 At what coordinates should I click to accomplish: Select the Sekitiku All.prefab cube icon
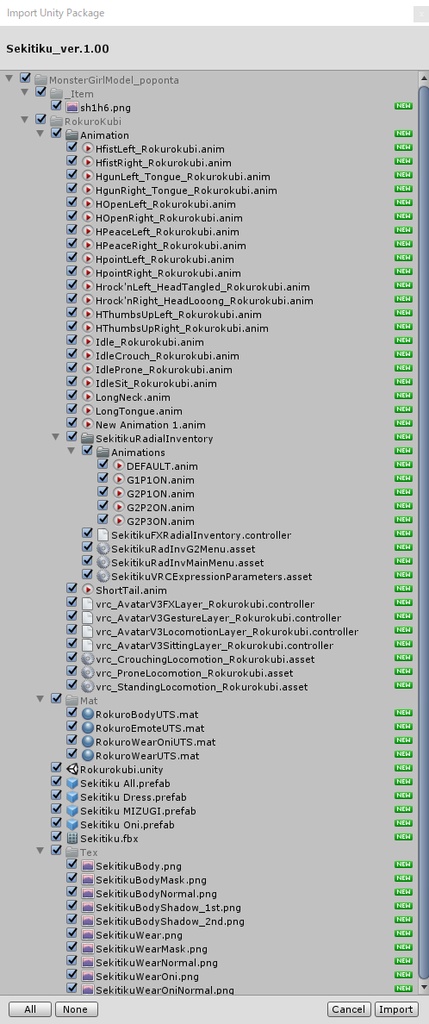(72, 783)
